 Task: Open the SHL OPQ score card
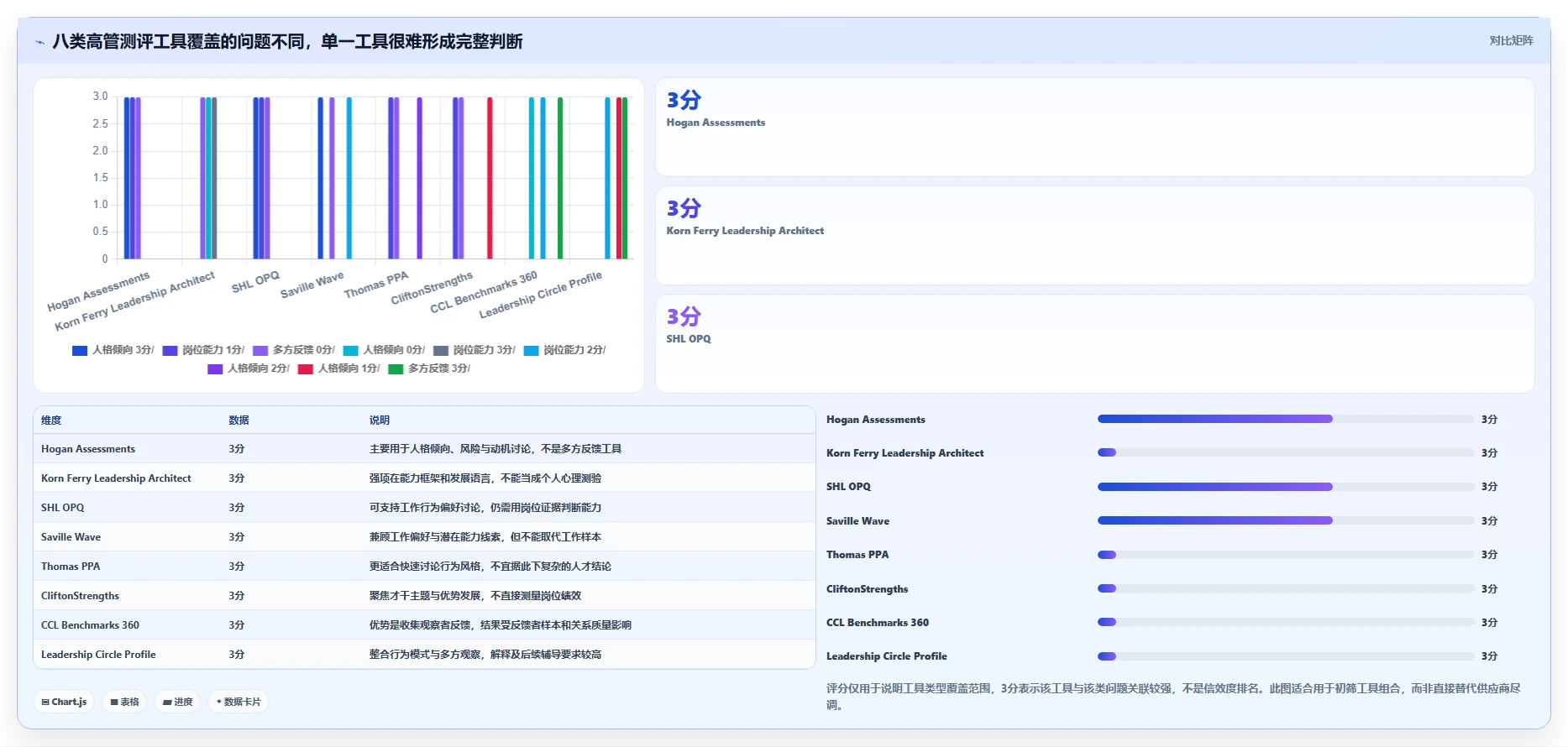pyautogui.click(x=1094, y=343)
